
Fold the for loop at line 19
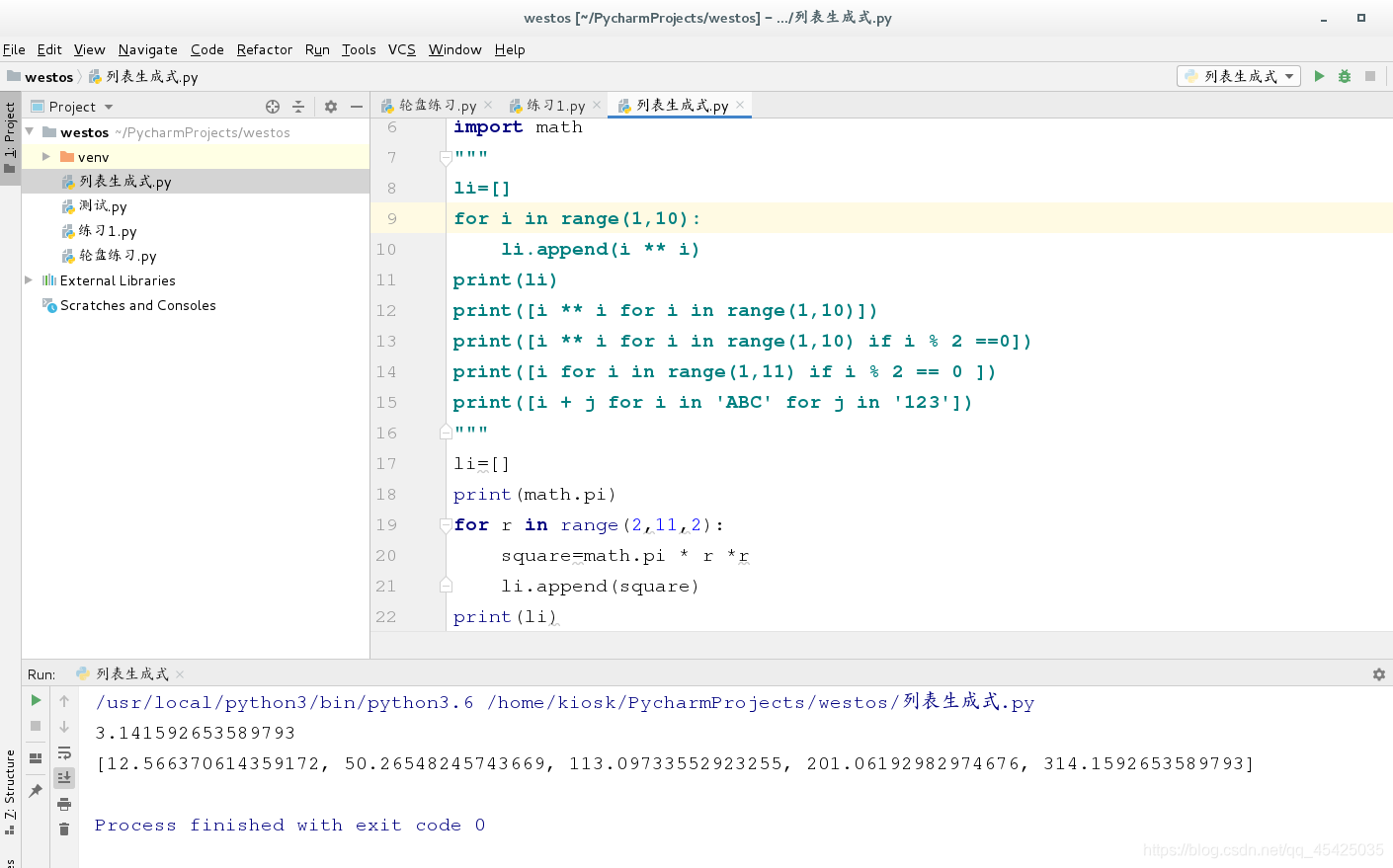[x=446, y=524]
